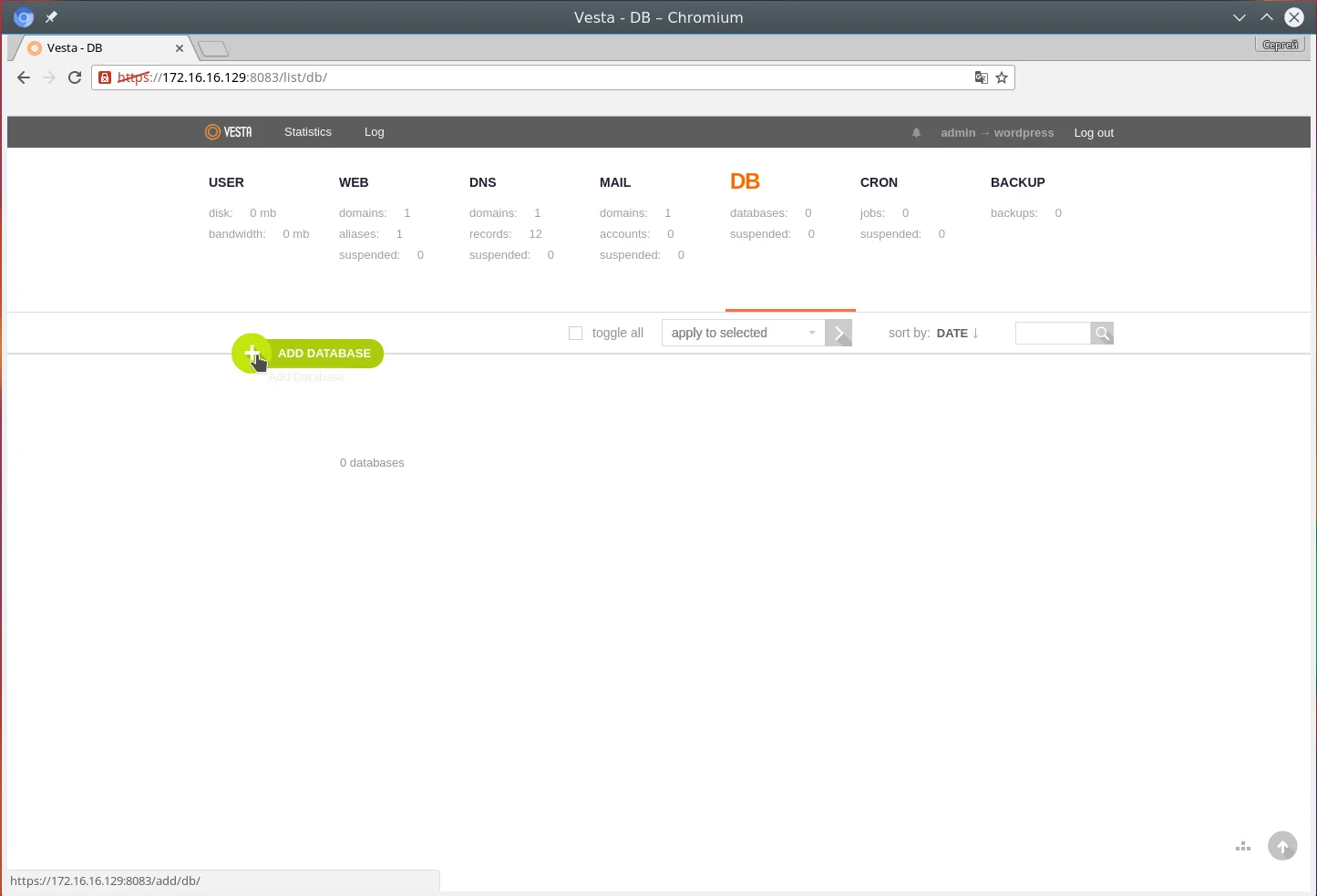Image resolution: width=1317 pixels, height=896 pixels.
Task: Open the notifications bell icon
Action: coord(917,133)
